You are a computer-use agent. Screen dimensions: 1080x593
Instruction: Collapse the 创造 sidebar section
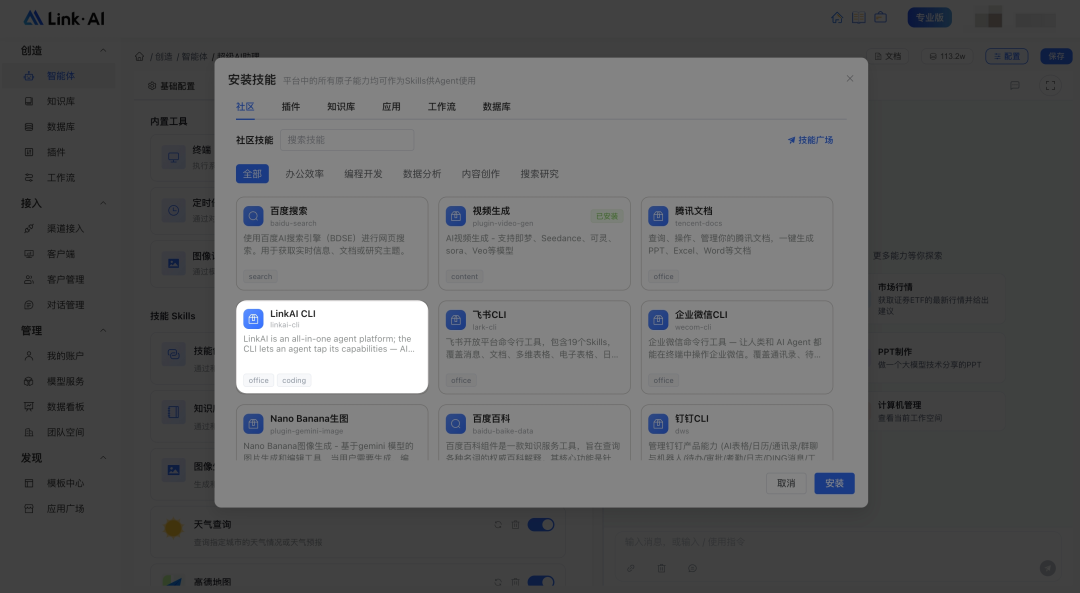pos(103,50)
